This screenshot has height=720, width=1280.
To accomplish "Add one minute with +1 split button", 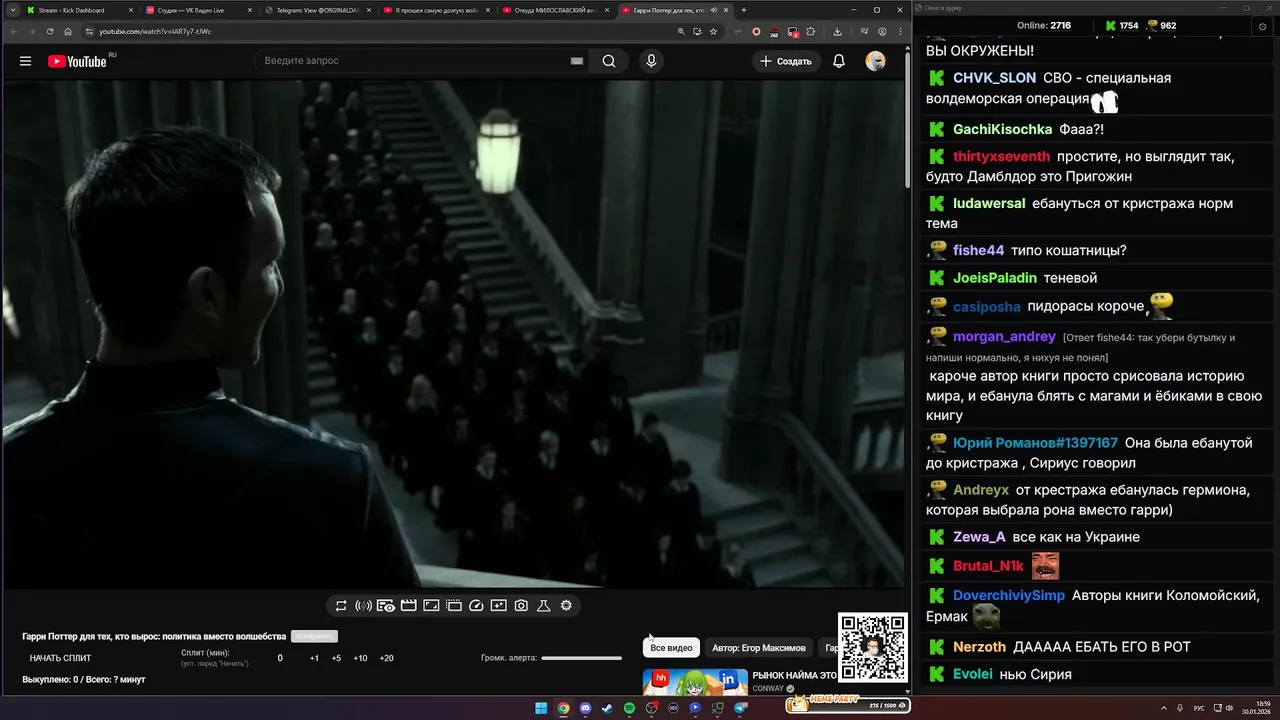I will [x=314, y=658].
